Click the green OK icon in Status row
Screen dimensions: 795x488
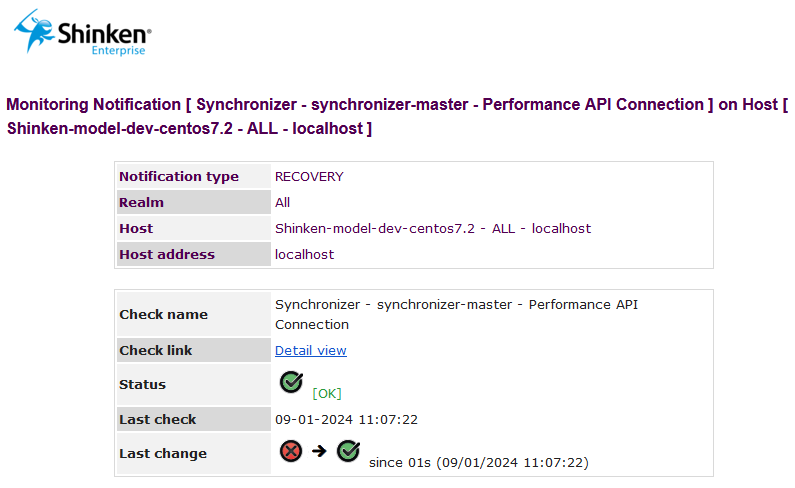(291, 381)
